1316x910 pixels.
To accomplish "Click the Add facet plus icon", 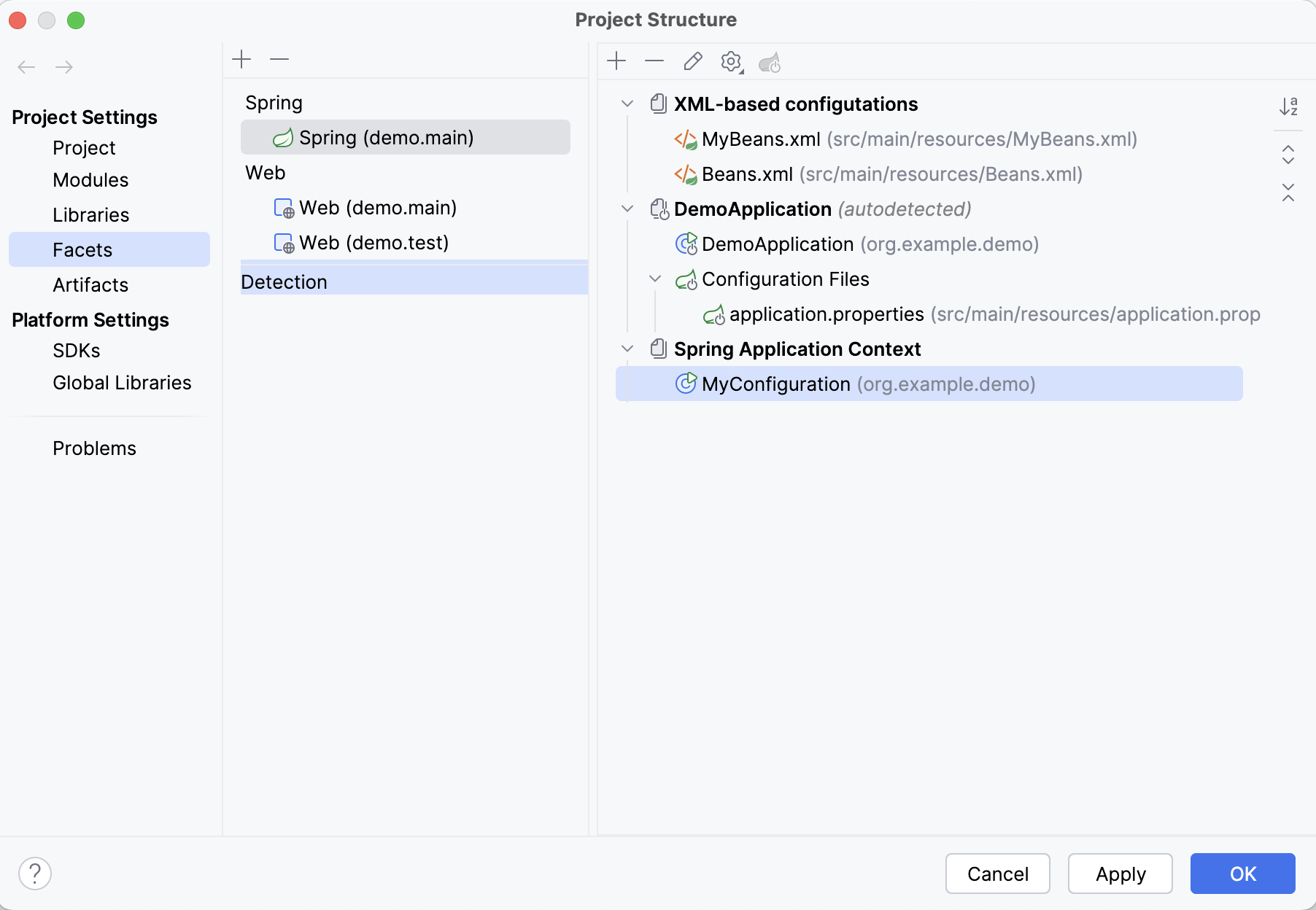I will click(241, 59).
